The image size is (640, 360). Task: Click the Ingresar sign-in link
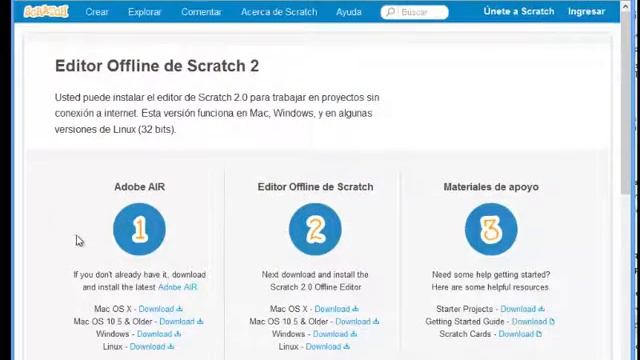click(x=587, y=11)
